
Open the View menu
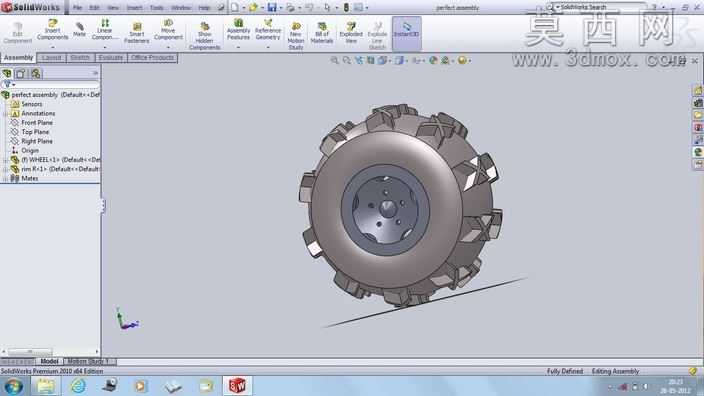113,8
